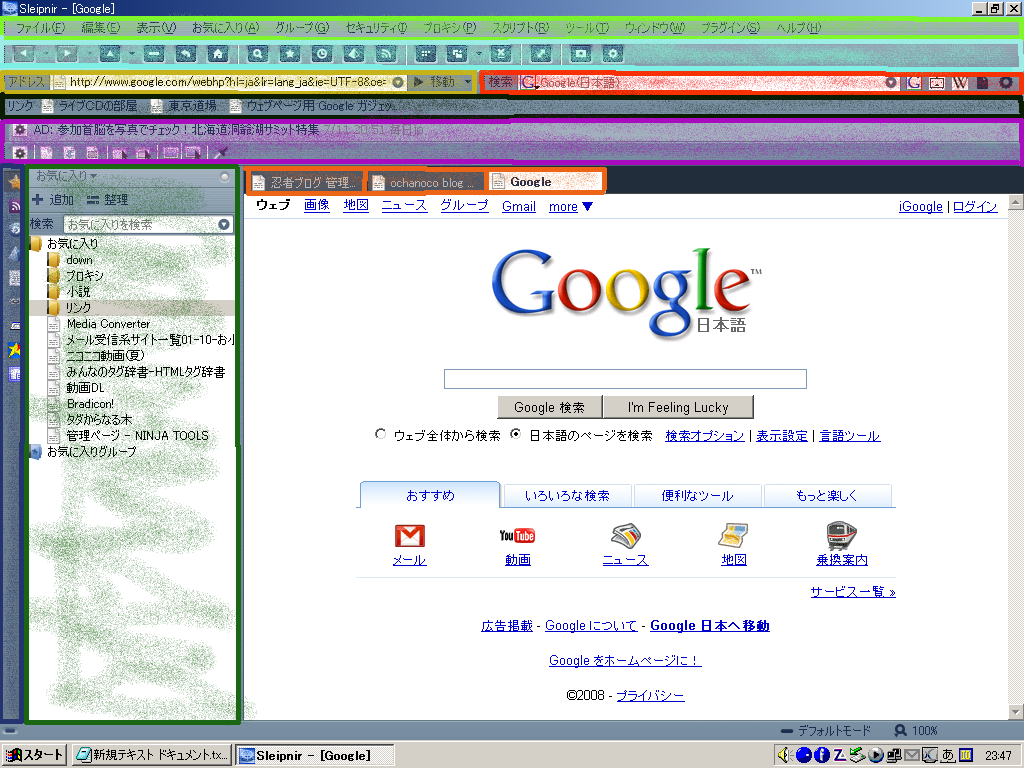Image resolution: width=1024 pixels, height=768 pixels.
Task: Open the iGoogle link
Action: pyautogui.click(x=920, y=207)
